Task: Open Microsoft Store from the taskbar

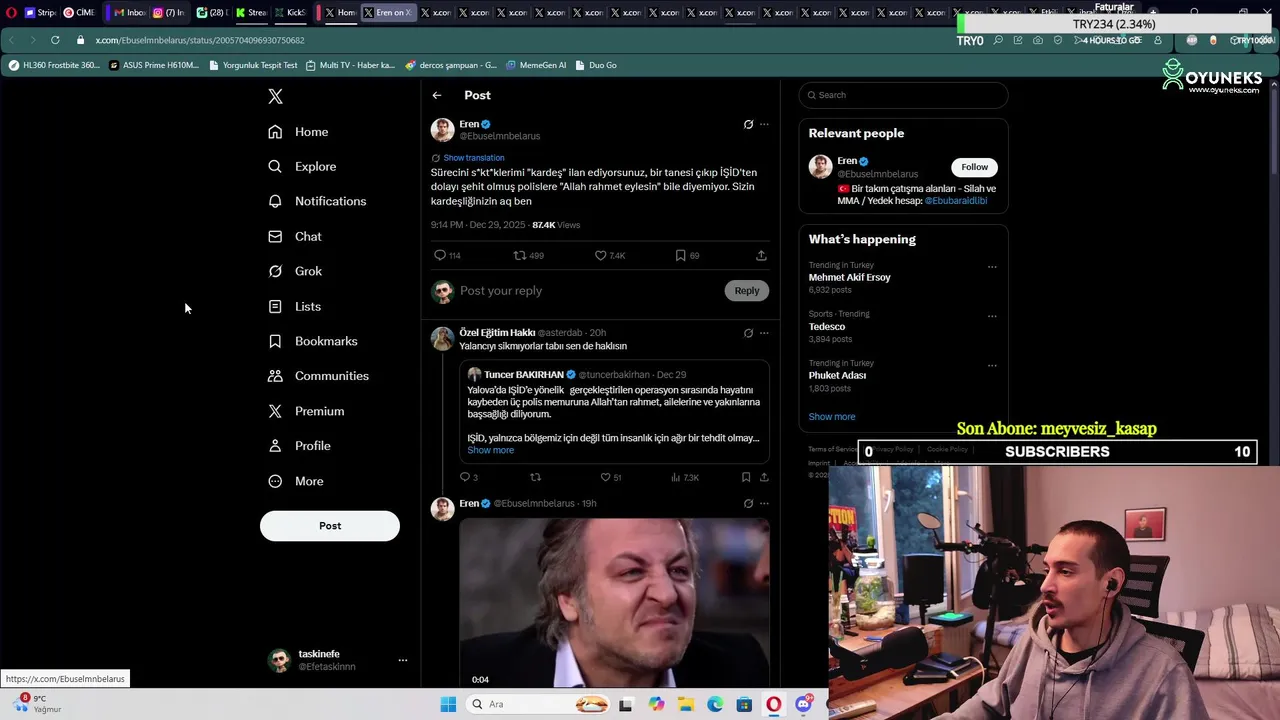Action: pyautogui.click(x=744, y=704)
